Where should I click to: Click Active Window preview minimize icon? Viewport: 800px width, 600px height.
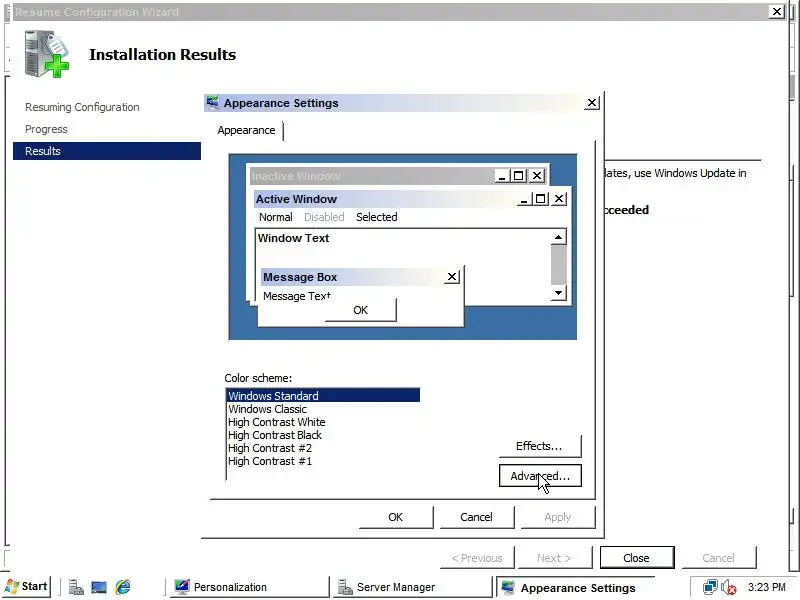tap(524, 198)
